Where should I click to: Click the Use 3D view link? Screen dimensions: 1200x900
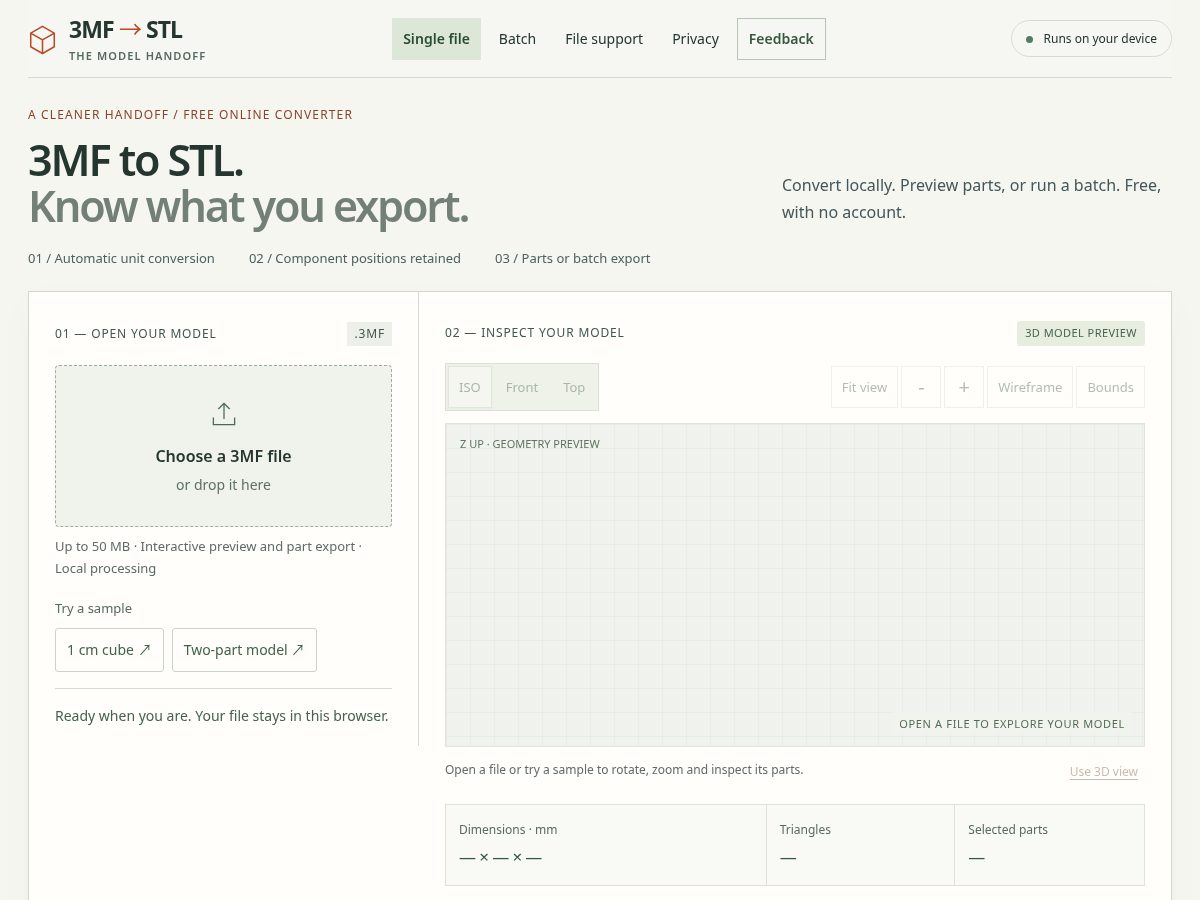tap(1104, 771)
